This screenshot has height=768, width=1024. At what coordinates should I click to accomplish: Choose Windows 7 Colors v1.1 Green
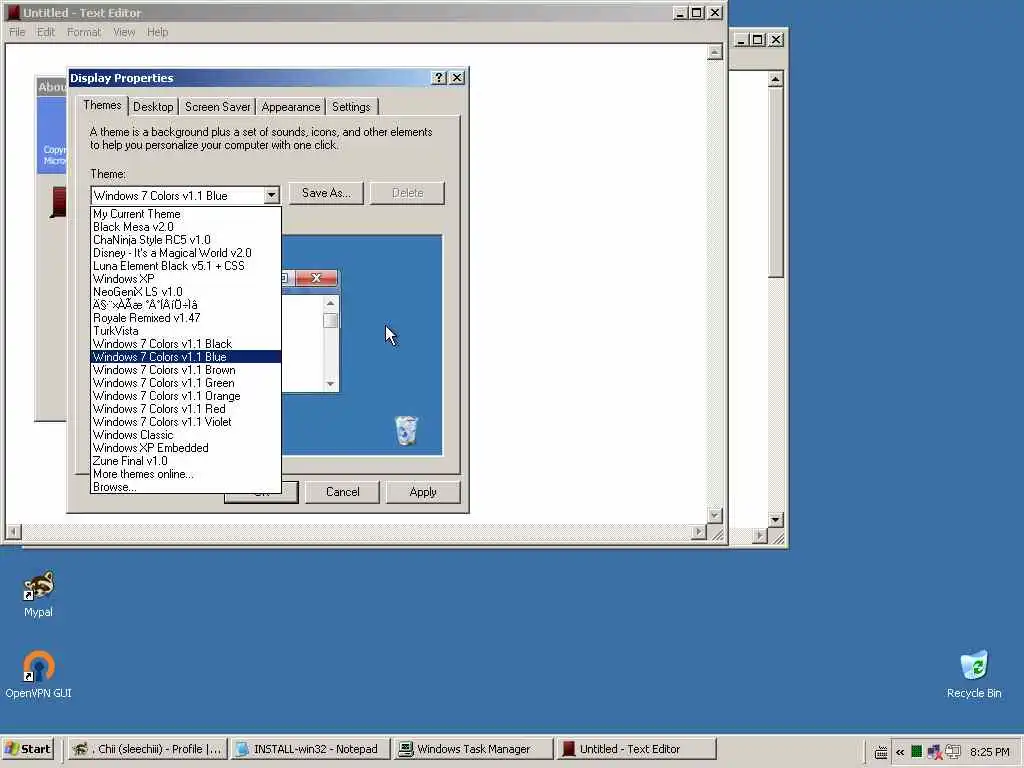pyautogui.click(x=185, y=383)
